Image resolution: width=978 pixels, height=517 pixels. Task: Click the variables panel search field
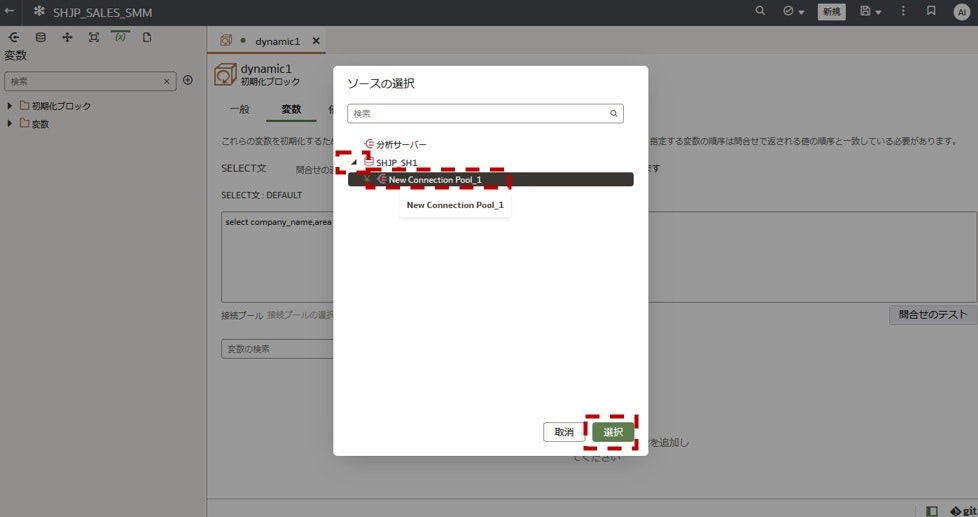(x=90, y=81)
